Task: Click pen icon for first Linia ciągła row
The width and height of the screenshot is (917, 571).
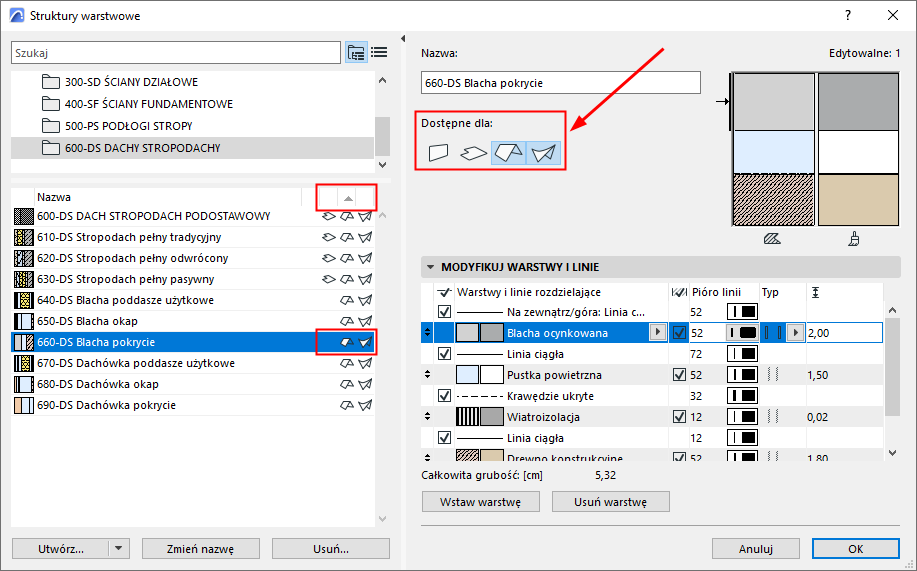Action: [742, 354]
